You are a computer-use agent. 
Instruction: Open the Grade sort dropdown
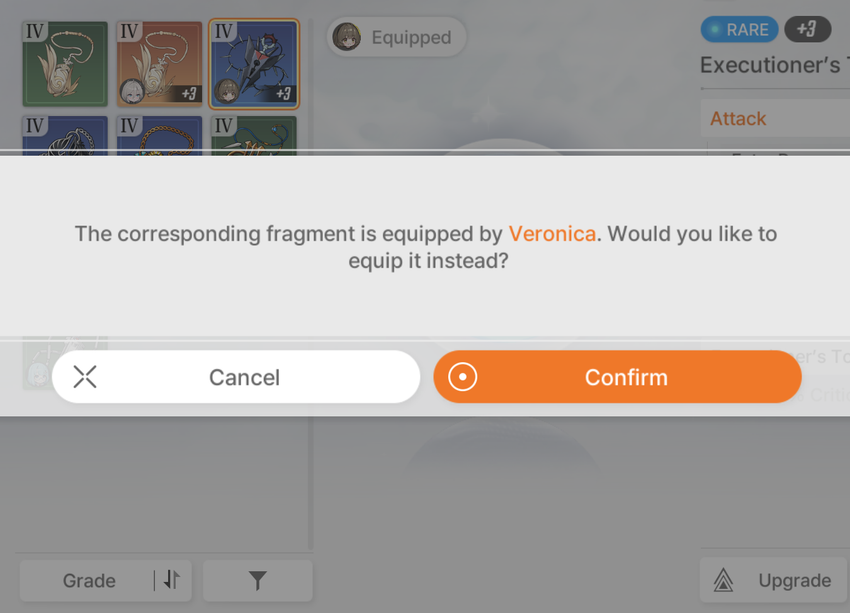coord(90,580)
